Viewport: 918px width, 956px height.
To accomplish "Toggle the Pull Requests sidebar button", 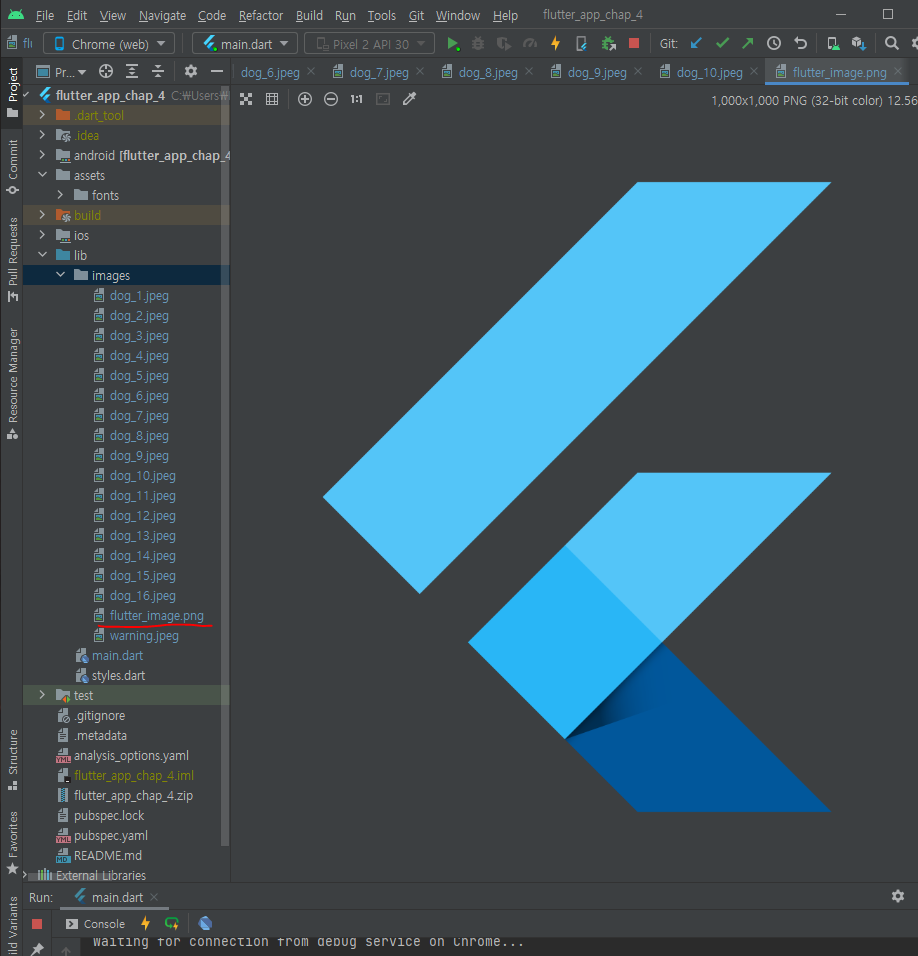I will click(12, 259).
